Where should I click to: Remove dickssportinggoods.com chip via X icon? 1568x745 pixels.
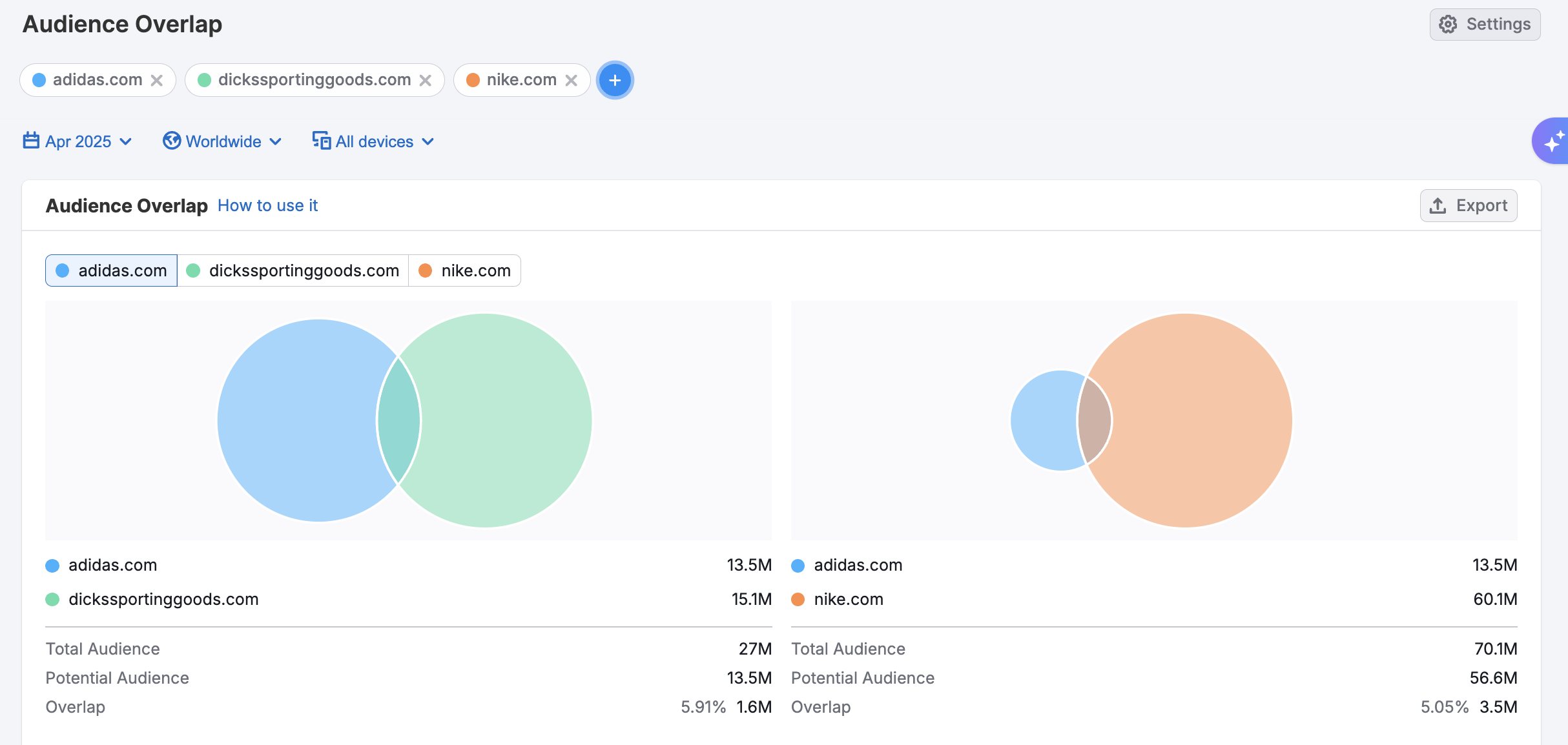click(425, 80)
